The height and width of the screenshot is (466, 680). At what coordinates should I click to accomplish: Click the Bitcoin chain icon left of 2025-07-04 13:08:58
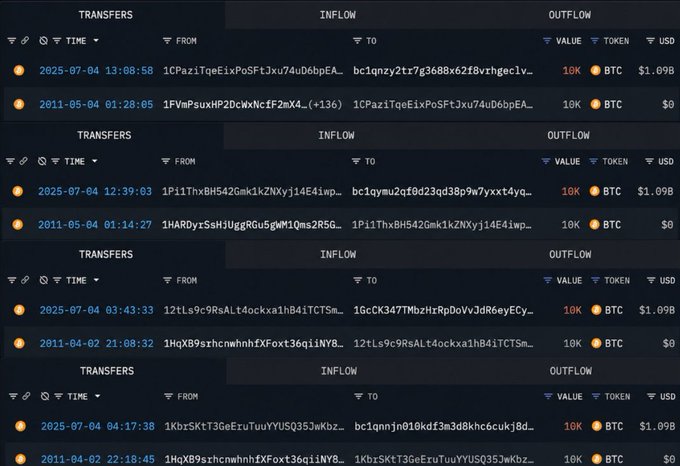coord(19,70)
